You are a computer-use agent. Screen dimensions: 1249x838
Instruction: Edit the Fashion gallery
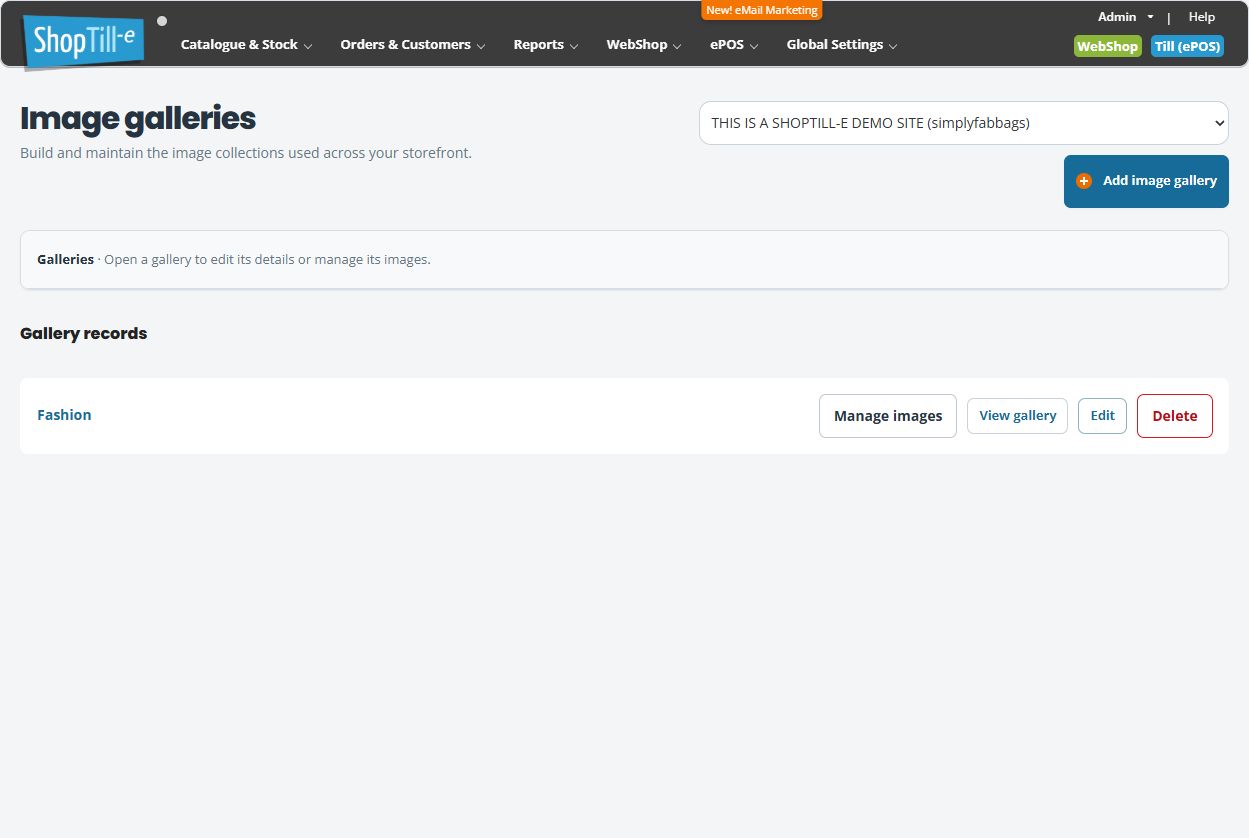[x=1103, y=416]
